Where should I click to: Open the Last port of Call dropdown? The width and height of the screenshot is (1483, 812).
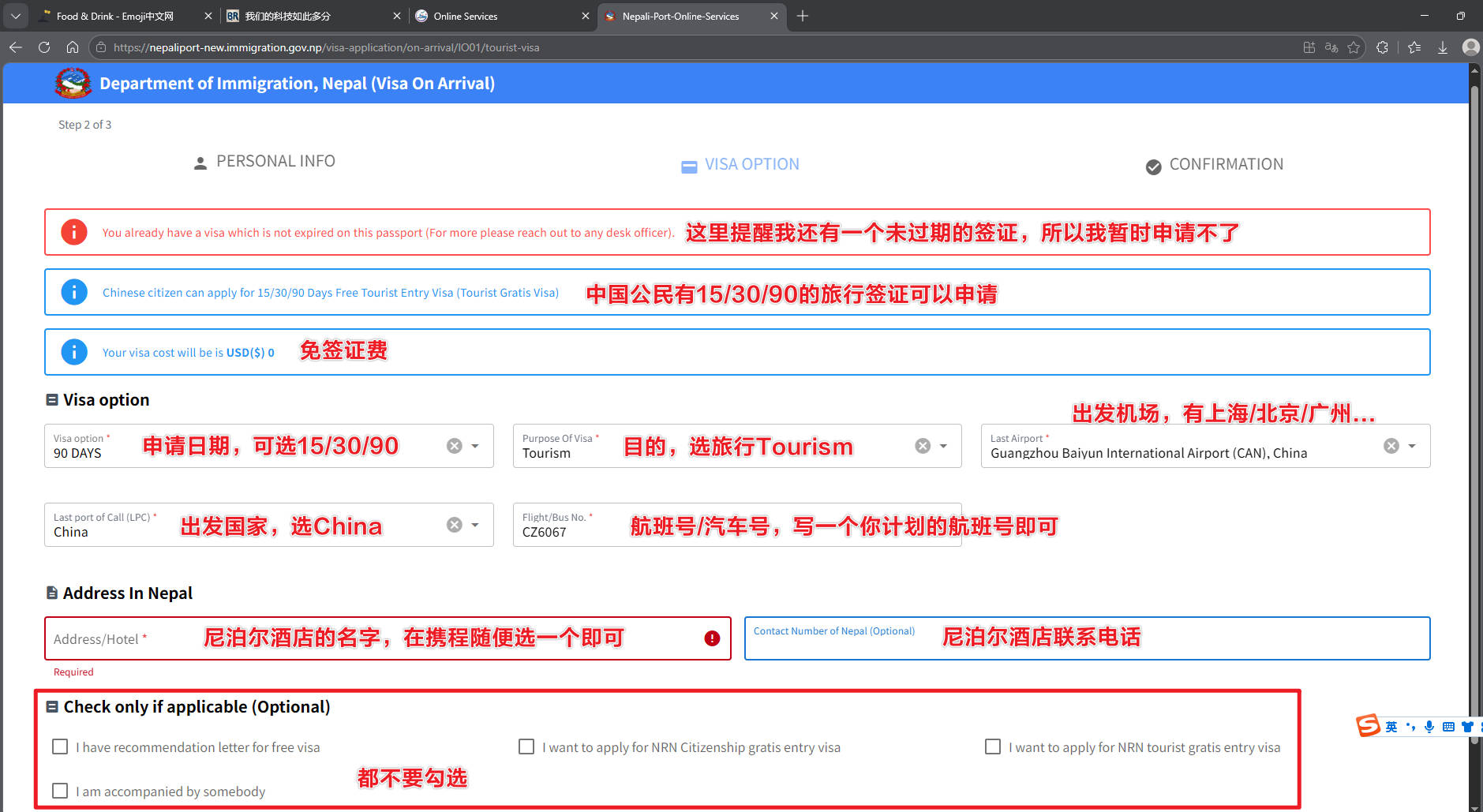coord(474,524)
